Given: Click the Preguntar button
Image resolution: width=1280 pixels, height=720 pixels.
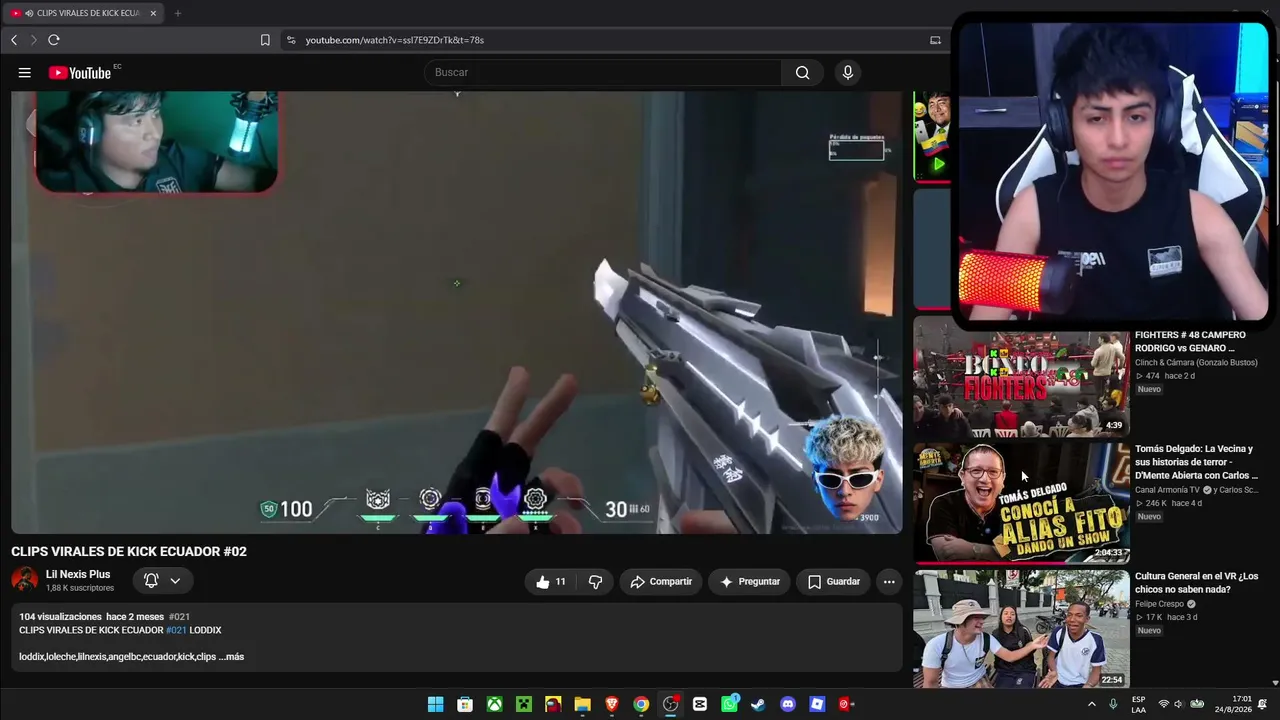Looking at the screenshot, I should [749, 582].
